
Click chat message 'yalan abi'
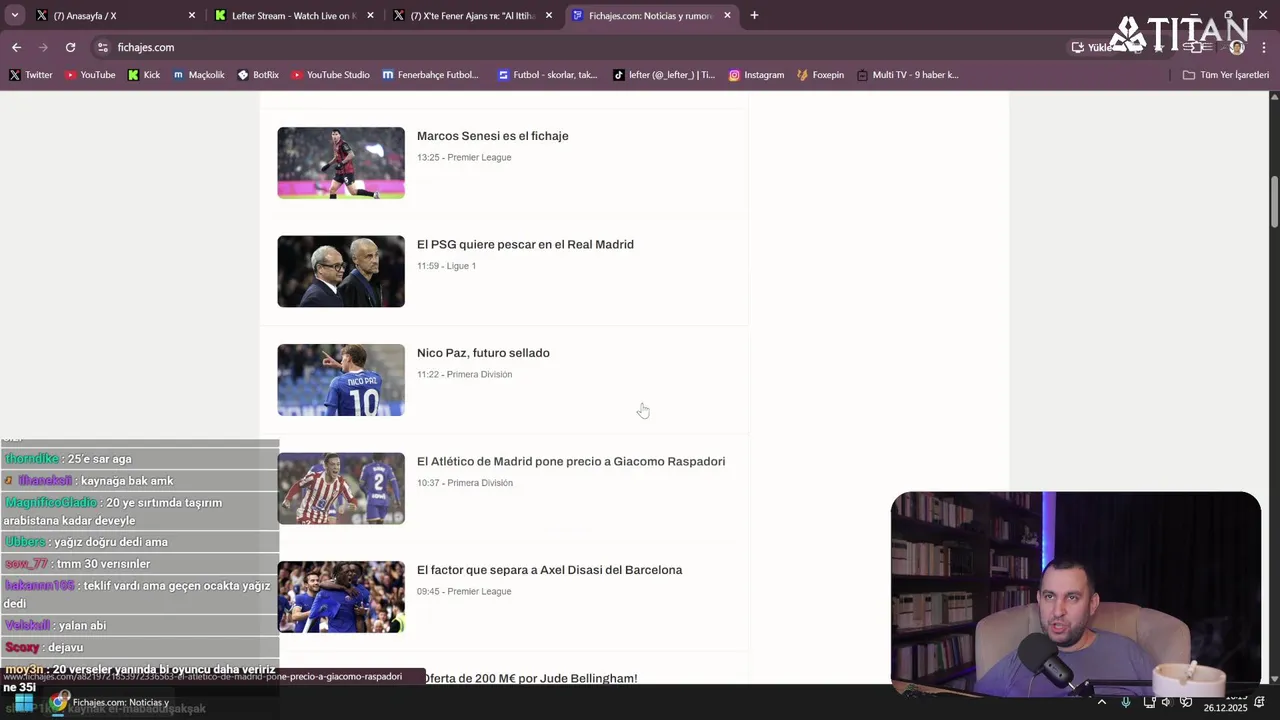pos(82,626)
